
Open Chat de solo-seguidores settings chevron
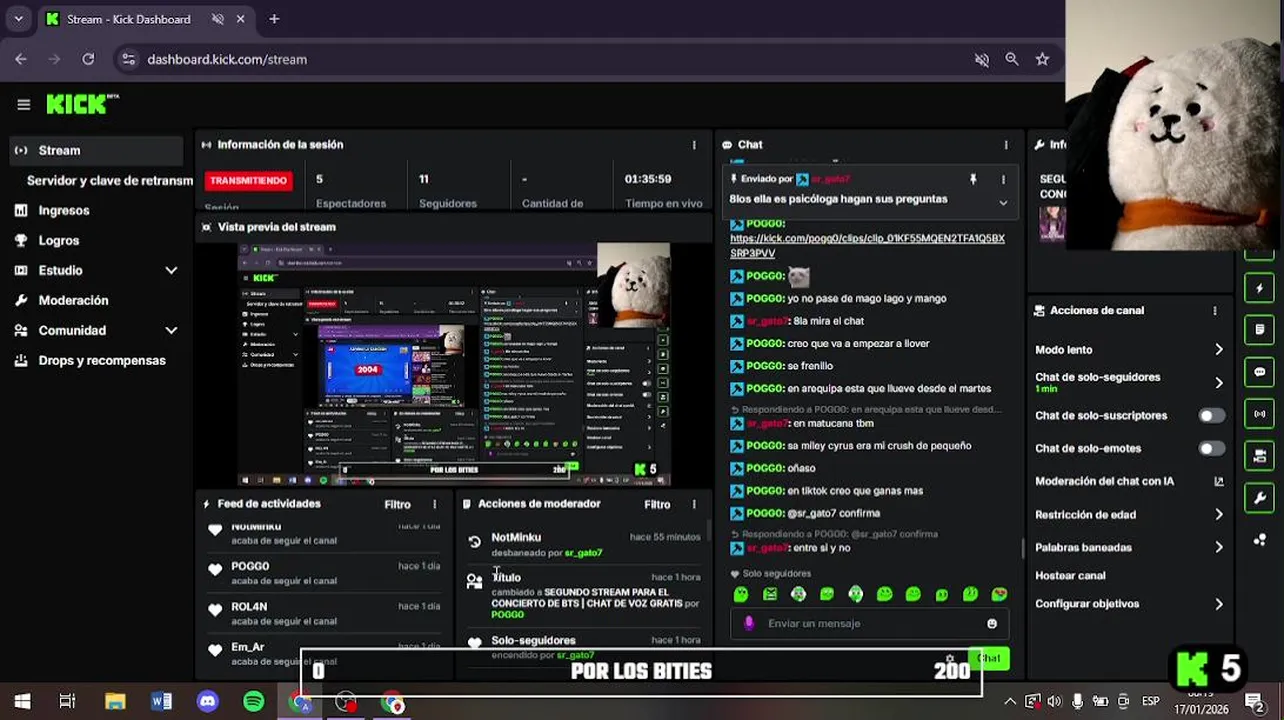[1219, 382]
